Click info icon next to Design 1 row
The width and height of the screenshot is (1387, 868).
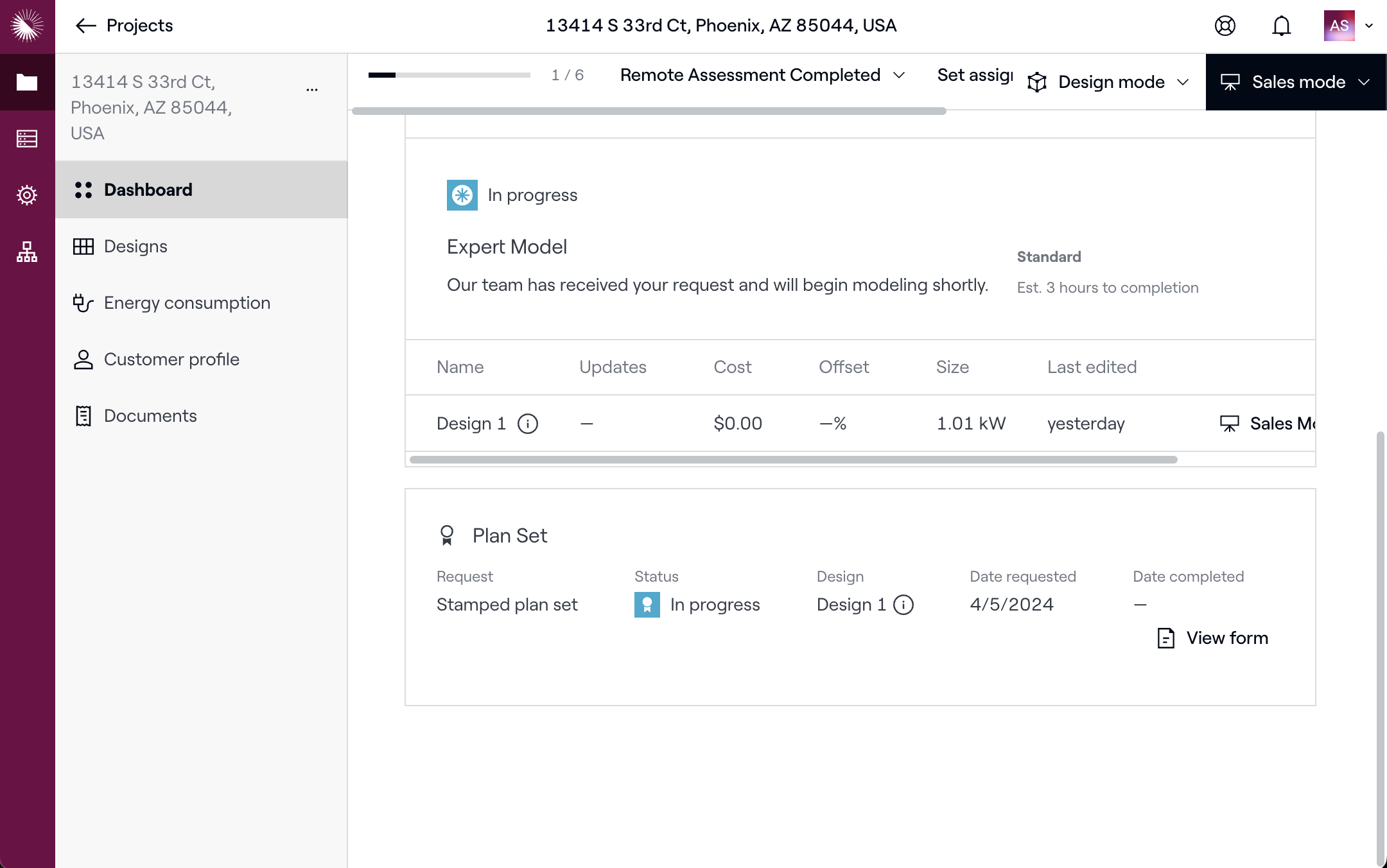(528, 424)
